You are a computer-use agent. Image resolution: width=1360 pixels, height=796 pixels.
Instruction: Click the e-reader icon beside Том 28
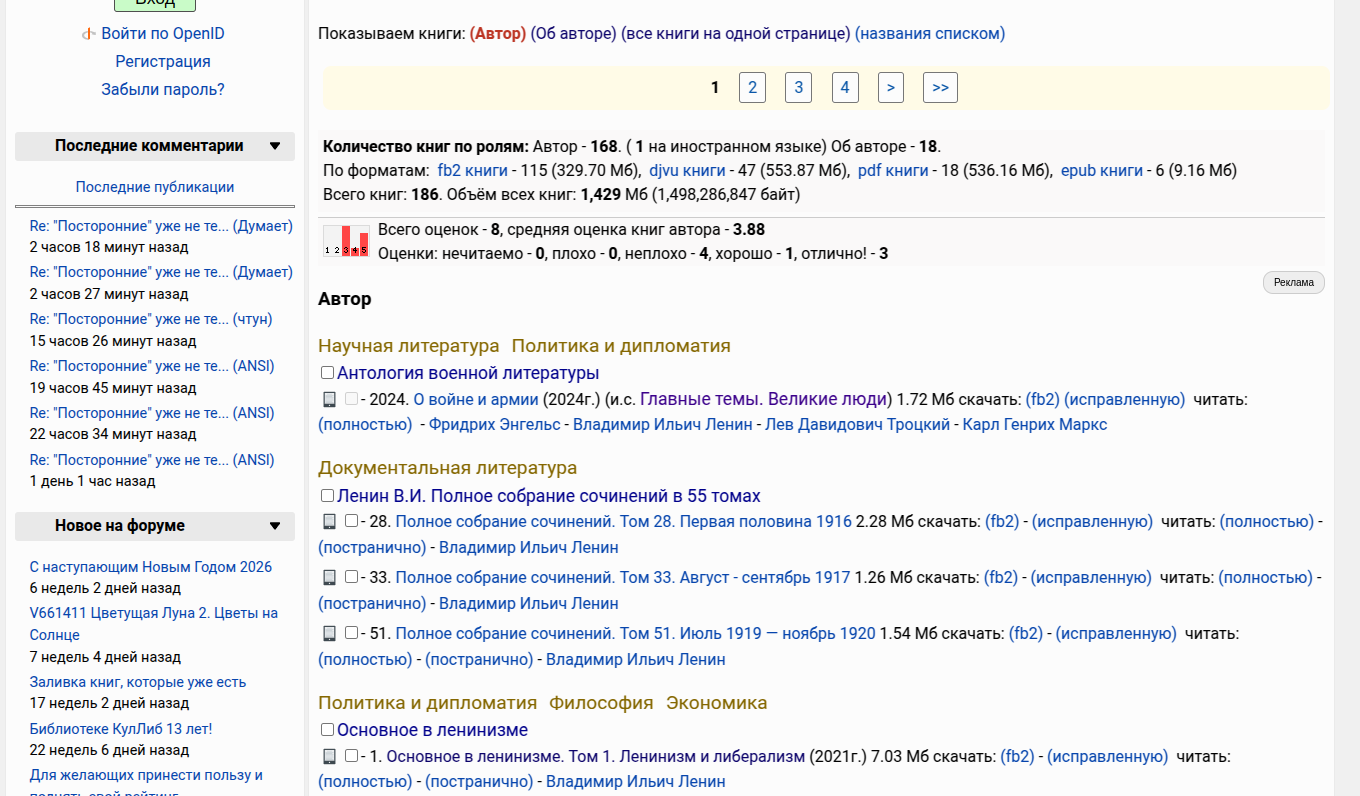(329, 521)
